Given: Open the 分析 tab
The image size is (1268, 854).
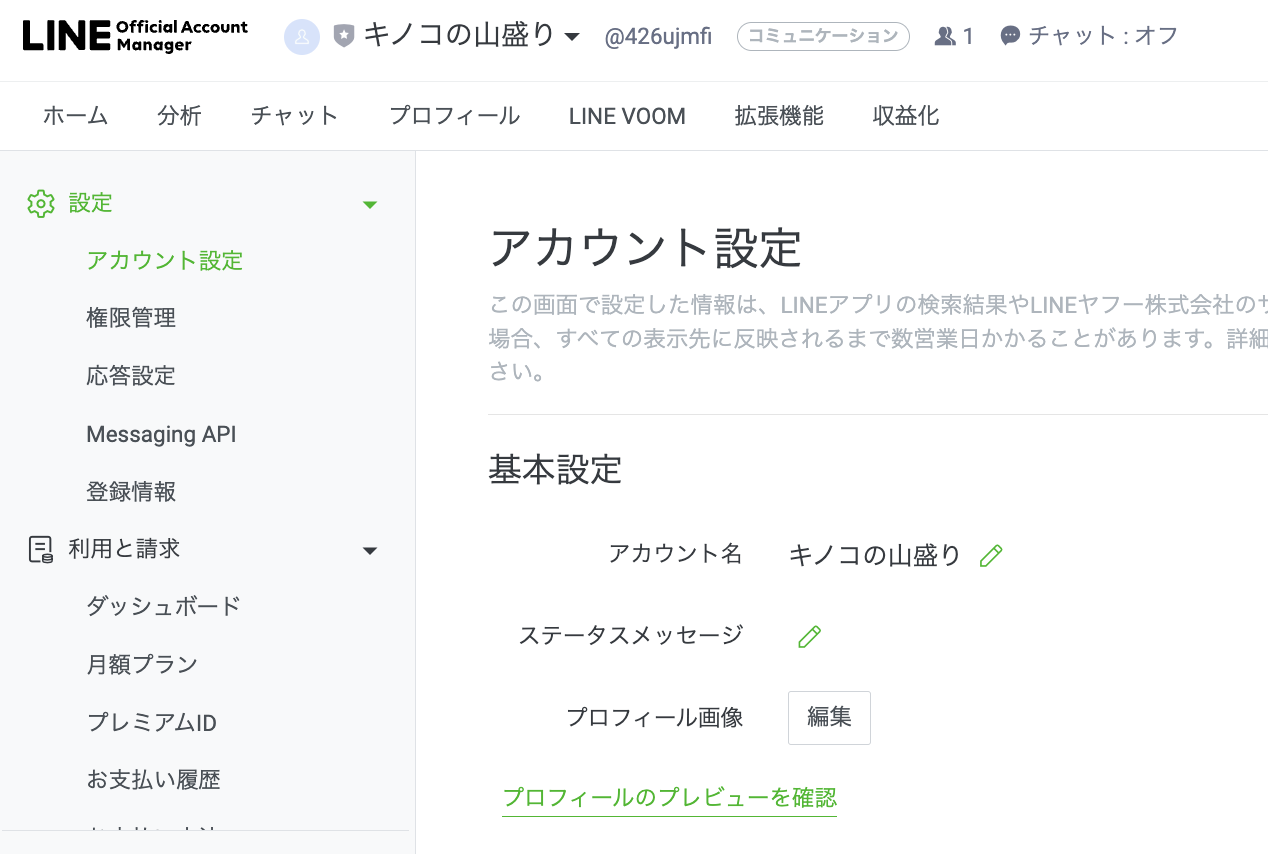Looking at the screenshot, I should [179, 116].
